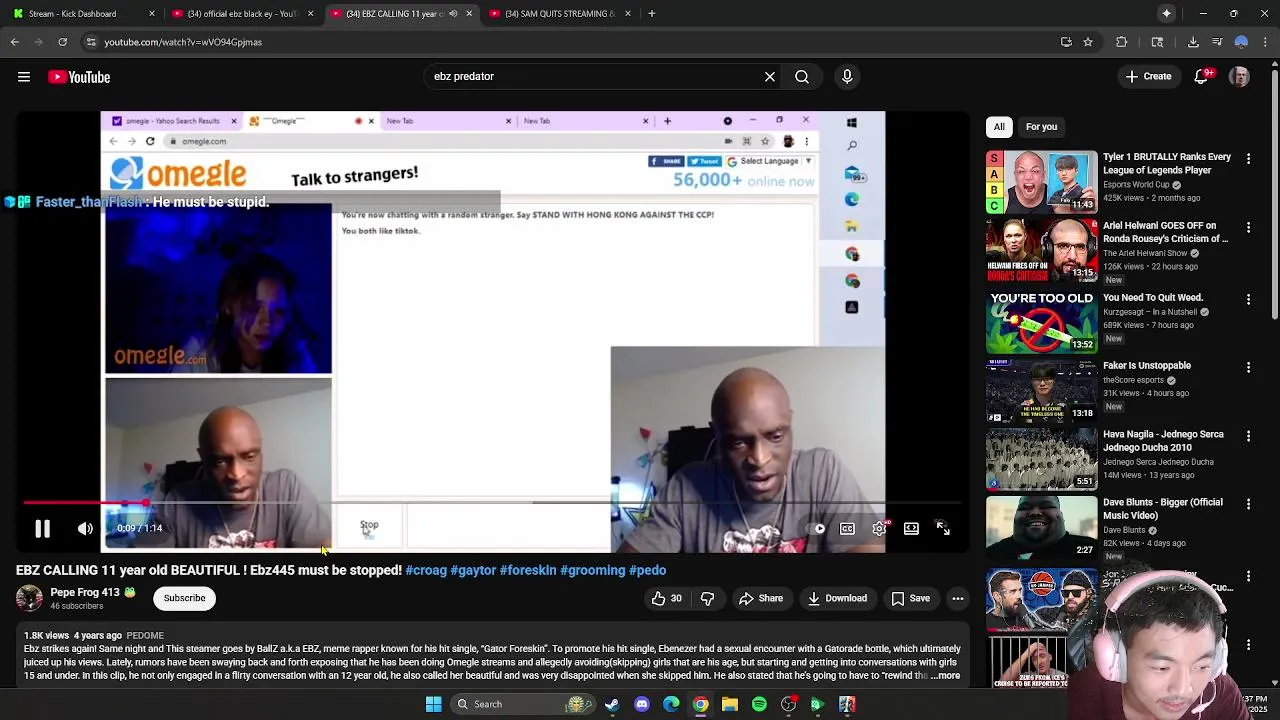Open the YouTube guide hamburger menu
The width and height of the screenshot is (1280, 720).
(x=24, y=77)
